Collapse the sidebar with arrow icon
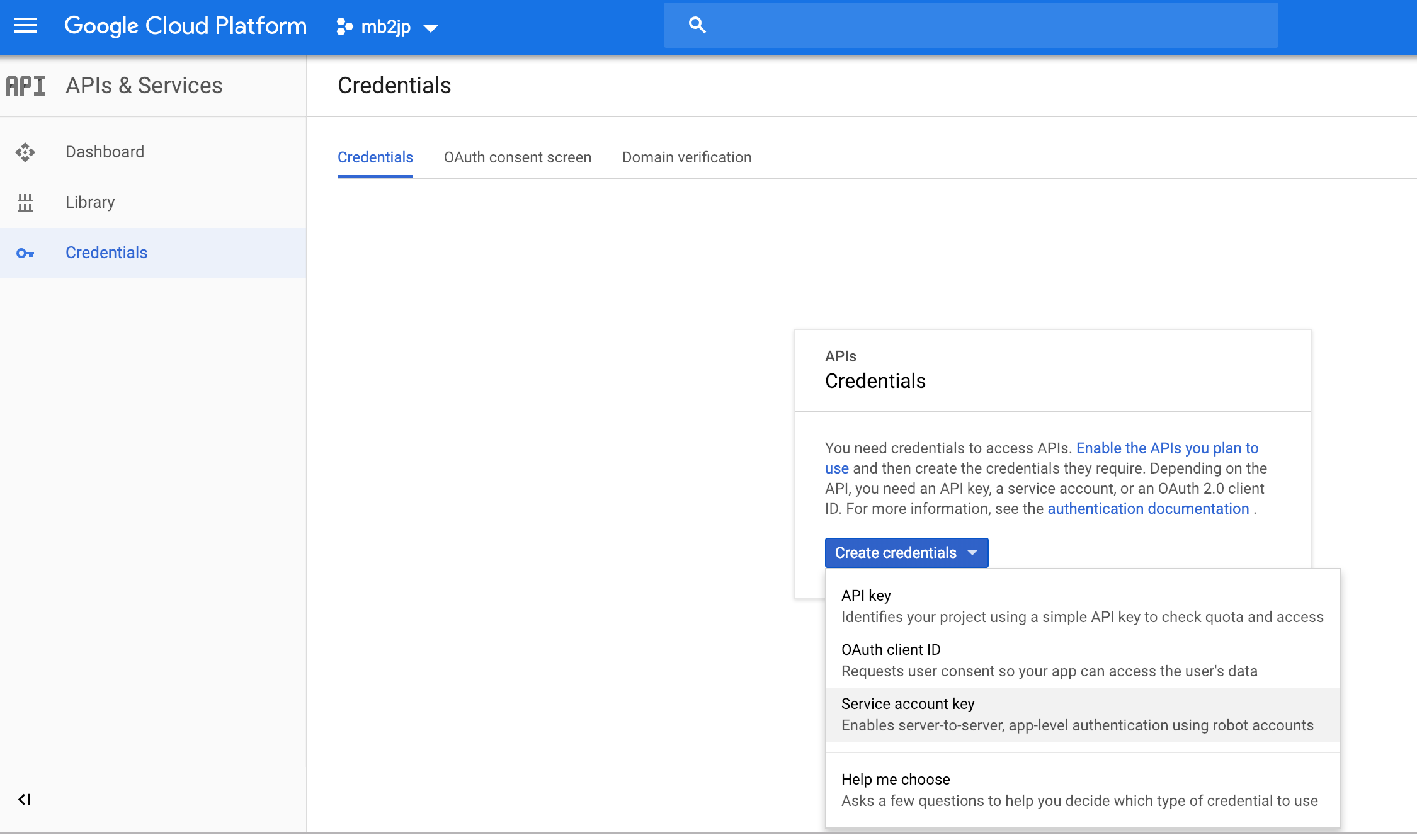The height and width of the screenshot is (840, 1417). coord(24,800)
